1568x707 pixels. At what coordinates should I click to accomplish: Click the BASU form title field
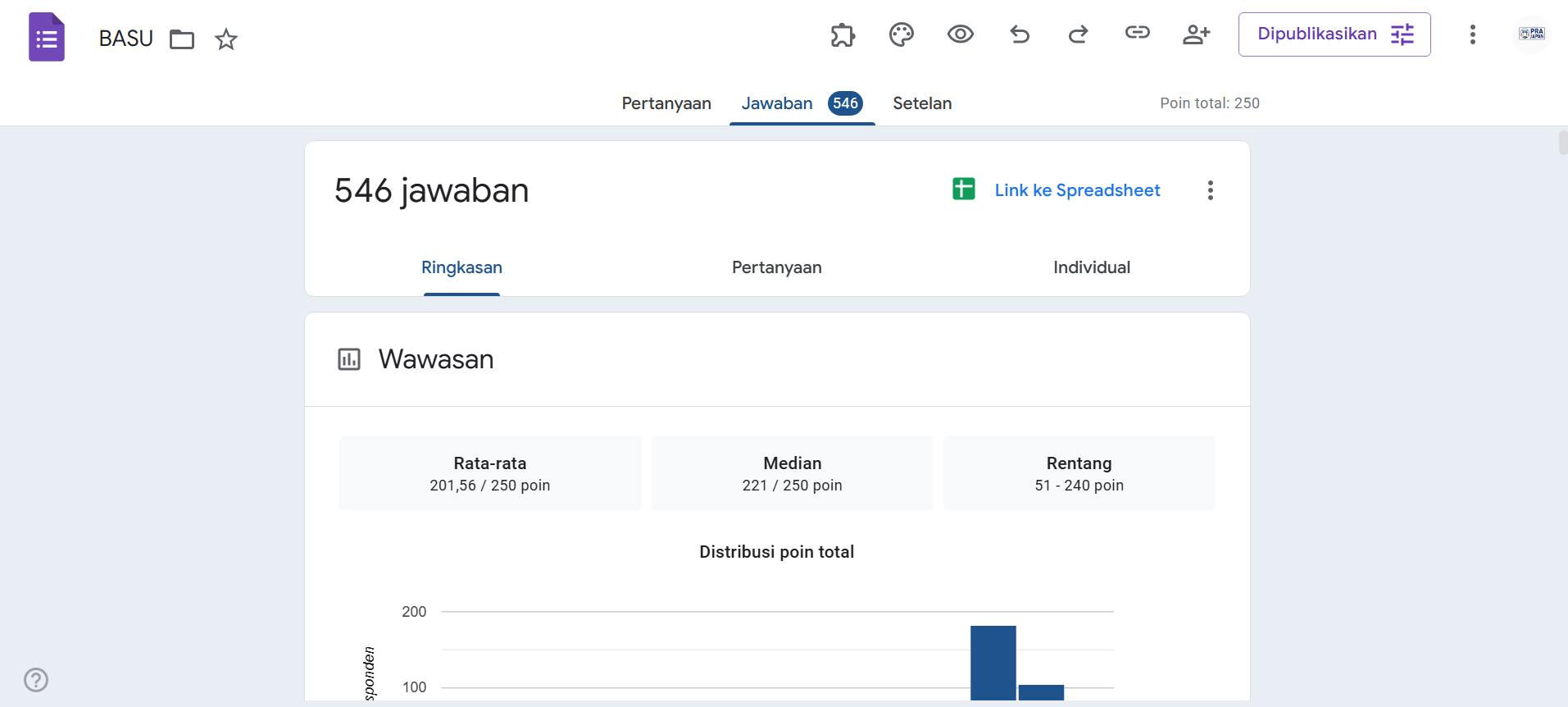[x=126, y=39]
